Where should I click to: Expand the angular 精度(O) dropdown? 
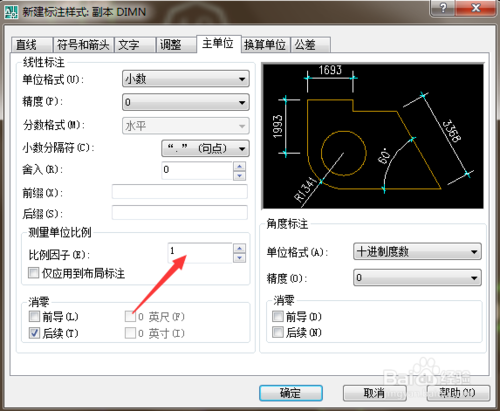[417, 278]
